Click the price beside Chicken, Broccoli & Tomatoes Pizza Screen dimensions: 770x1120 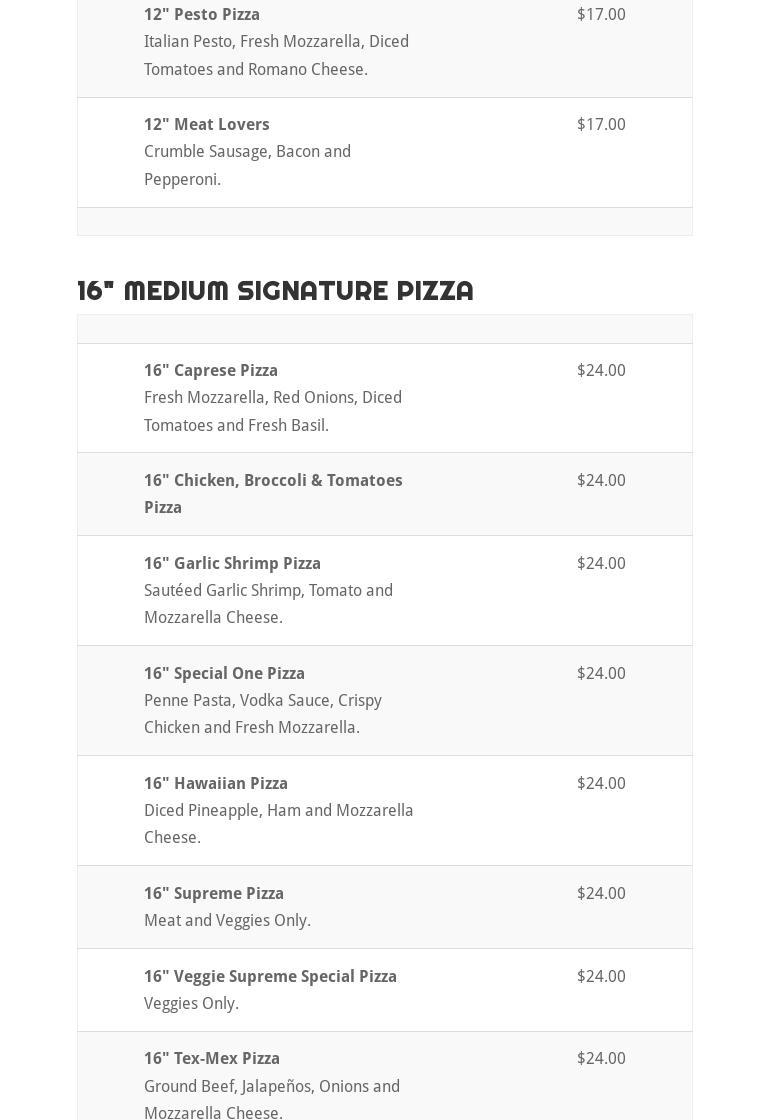(601, 481)
